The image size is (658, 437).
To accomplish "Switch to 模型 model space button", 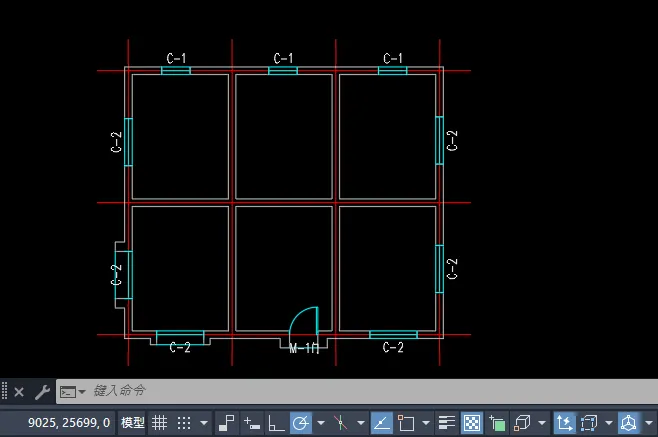I will click(x=133, y=423).
